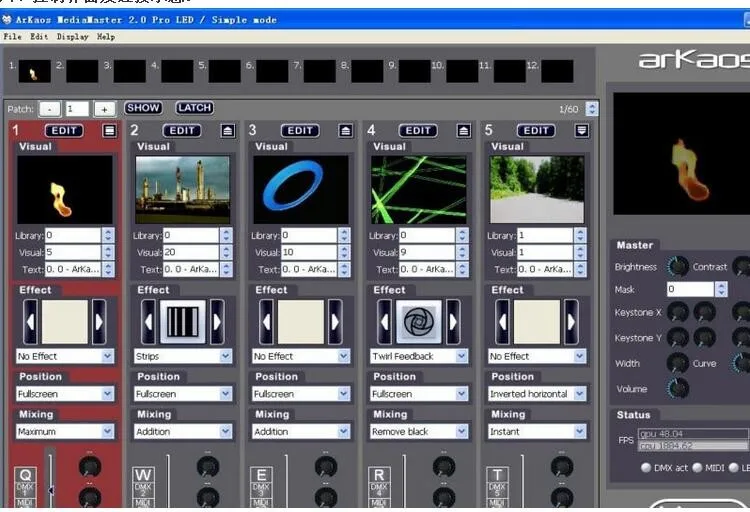Click the Mask stepper arrows

[x=721, y=289]
